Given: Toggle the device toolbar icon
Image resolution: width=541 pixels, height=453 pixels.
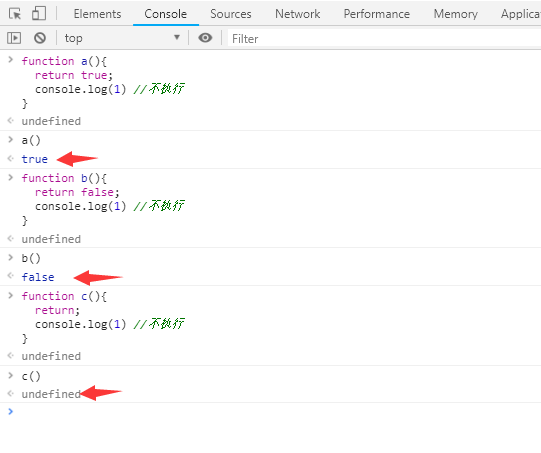Looking at the screenshot, I should (x=39, y=14).
